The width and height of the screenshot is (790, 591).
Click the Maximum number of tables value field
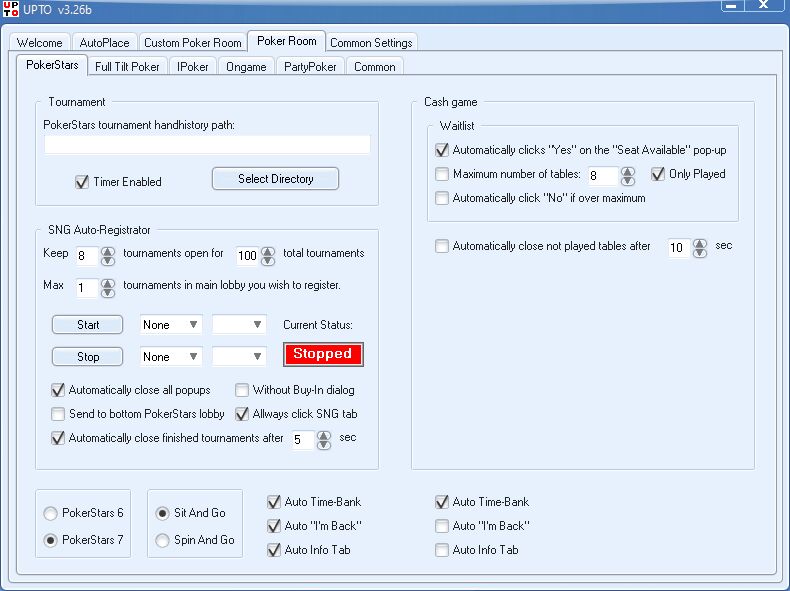(x=603, y=176)
